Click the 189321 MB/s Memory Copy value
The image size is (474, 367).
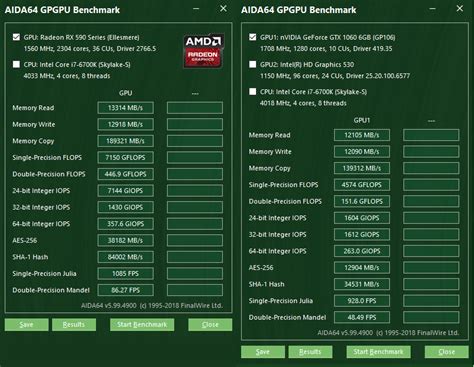point(125,141)
